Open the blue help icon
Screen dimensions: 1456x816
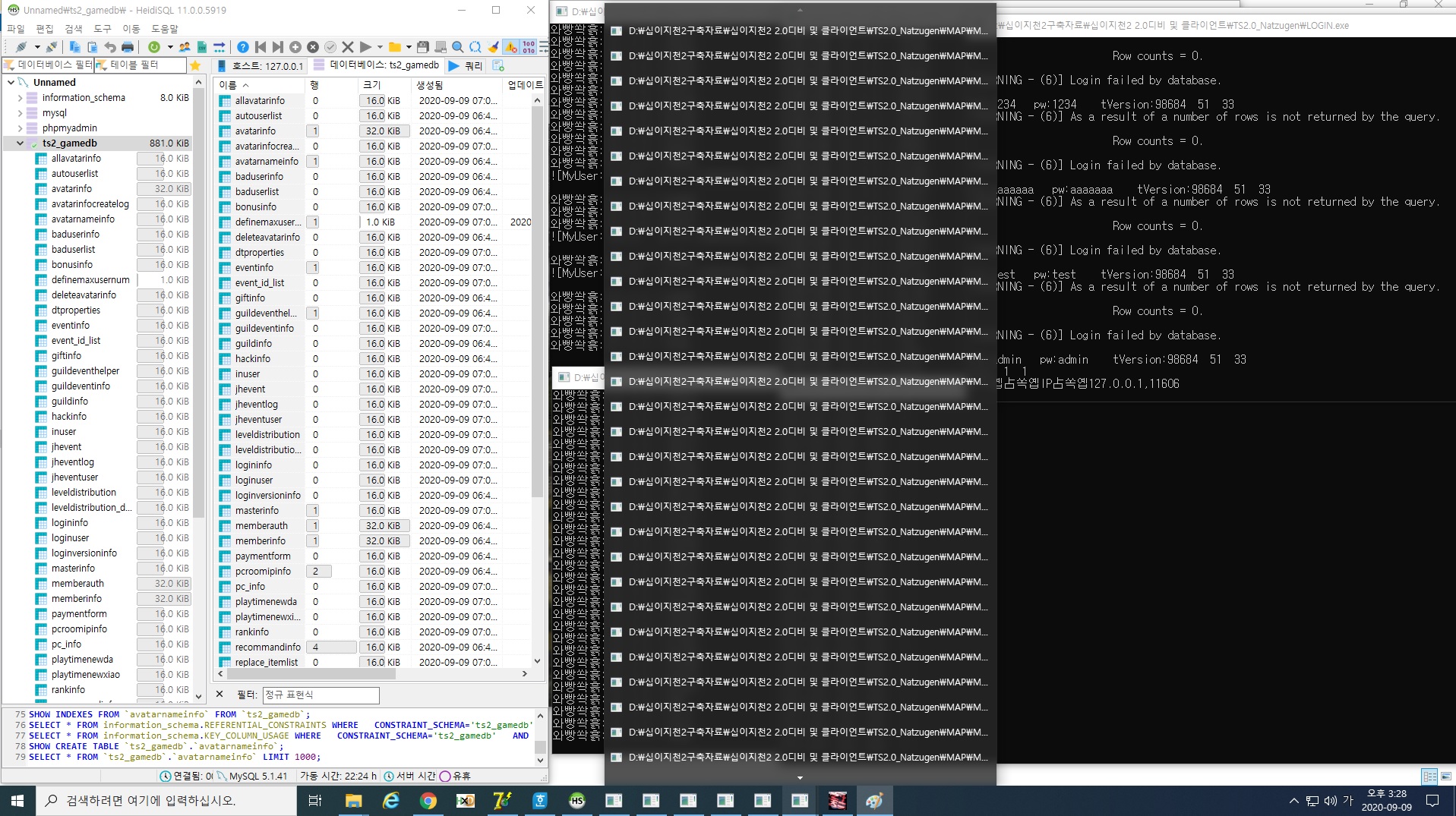(x=243, y=47)
